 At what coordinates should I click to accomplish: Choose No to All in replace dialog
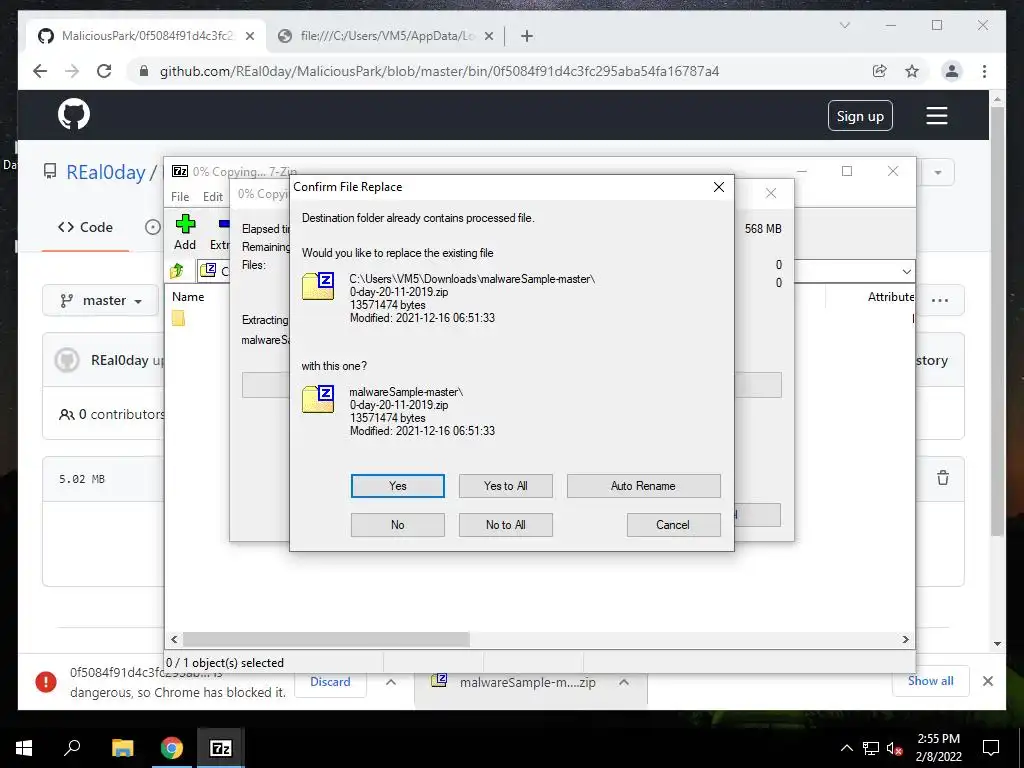(x=505, y=525)
